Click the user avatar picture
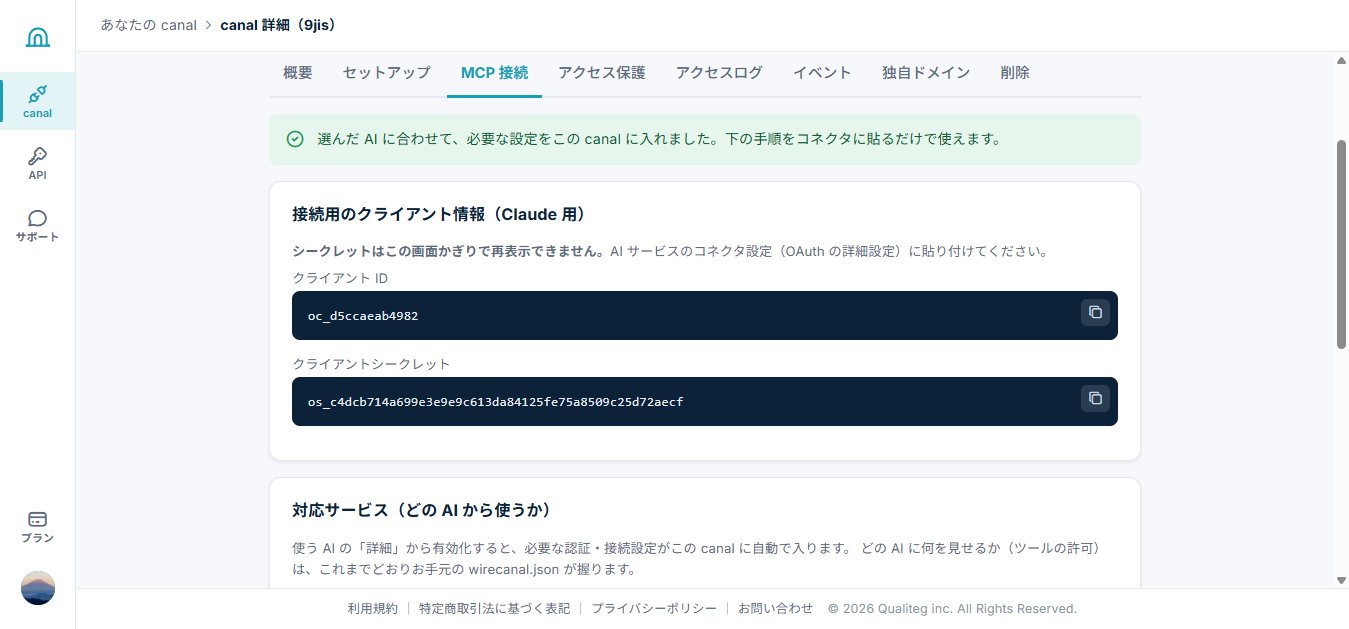This screenshot has width=1349, height=629. [x=38, y=588]
